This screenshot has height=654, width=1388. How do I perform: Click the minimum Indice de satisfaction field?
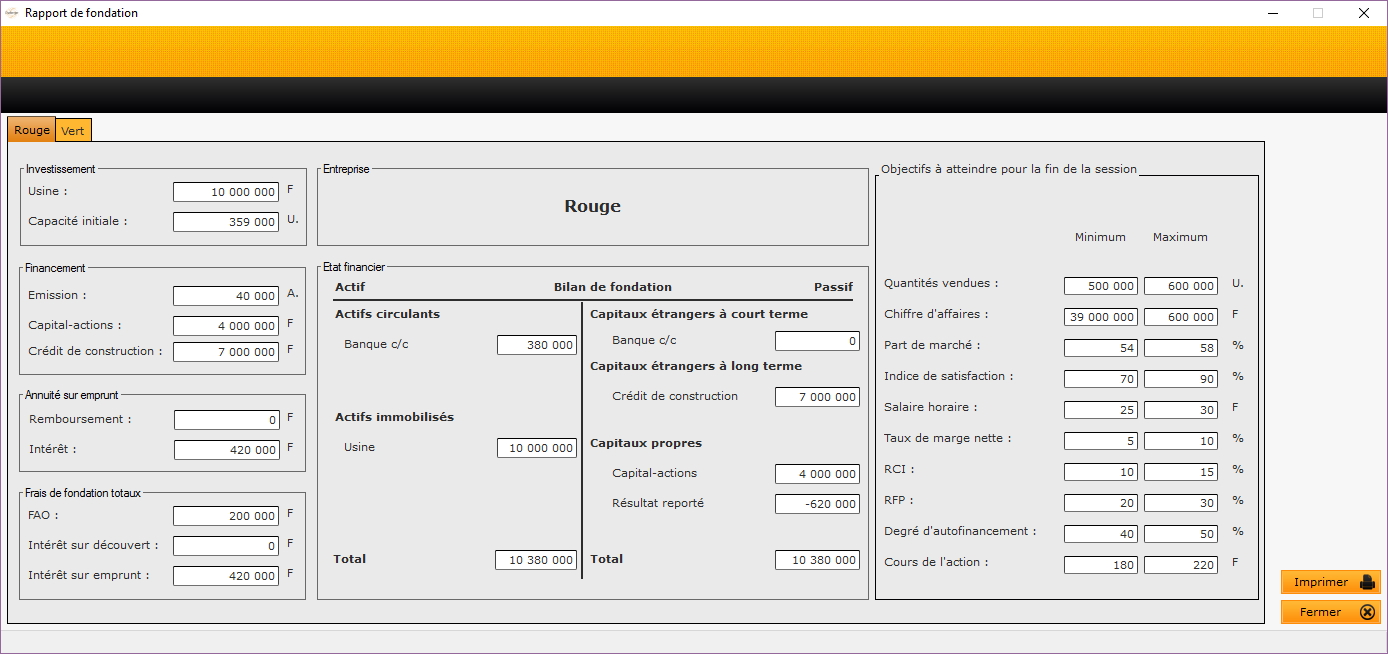point(1101,379)
